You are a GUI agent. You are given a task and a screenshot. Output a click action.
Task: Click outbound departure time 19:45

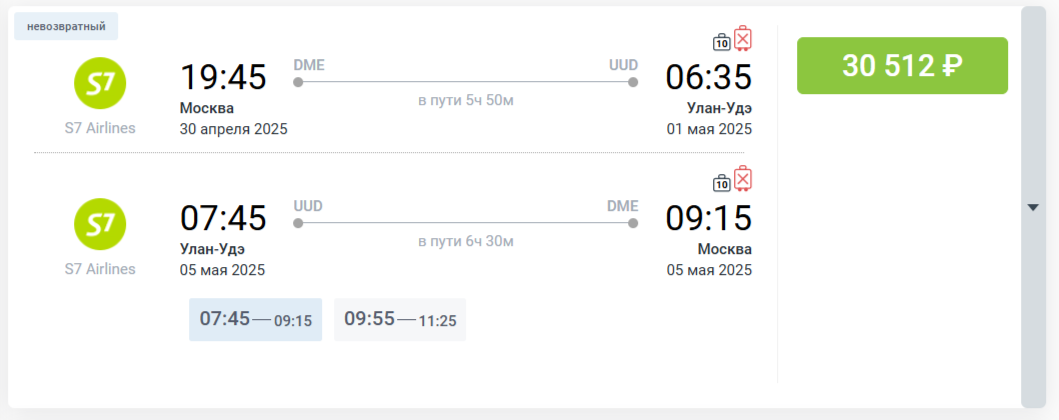(223, 77)
